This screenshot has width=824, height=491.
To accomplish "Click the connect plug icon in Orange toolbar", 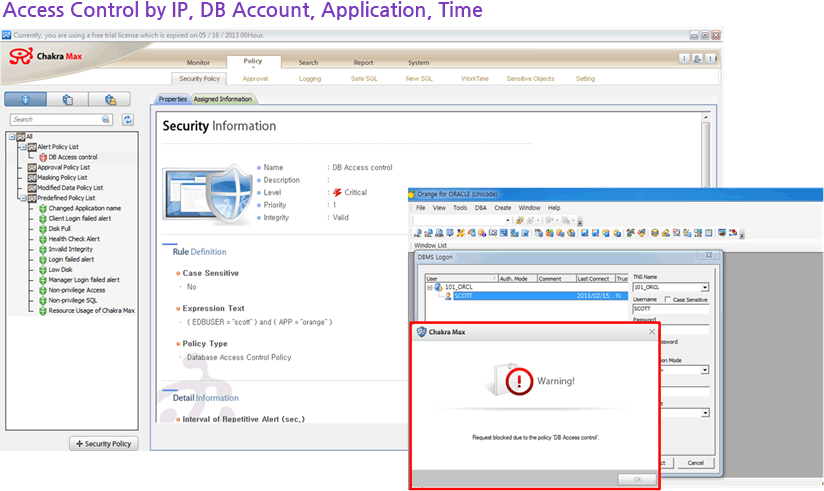I will point(520,220).
